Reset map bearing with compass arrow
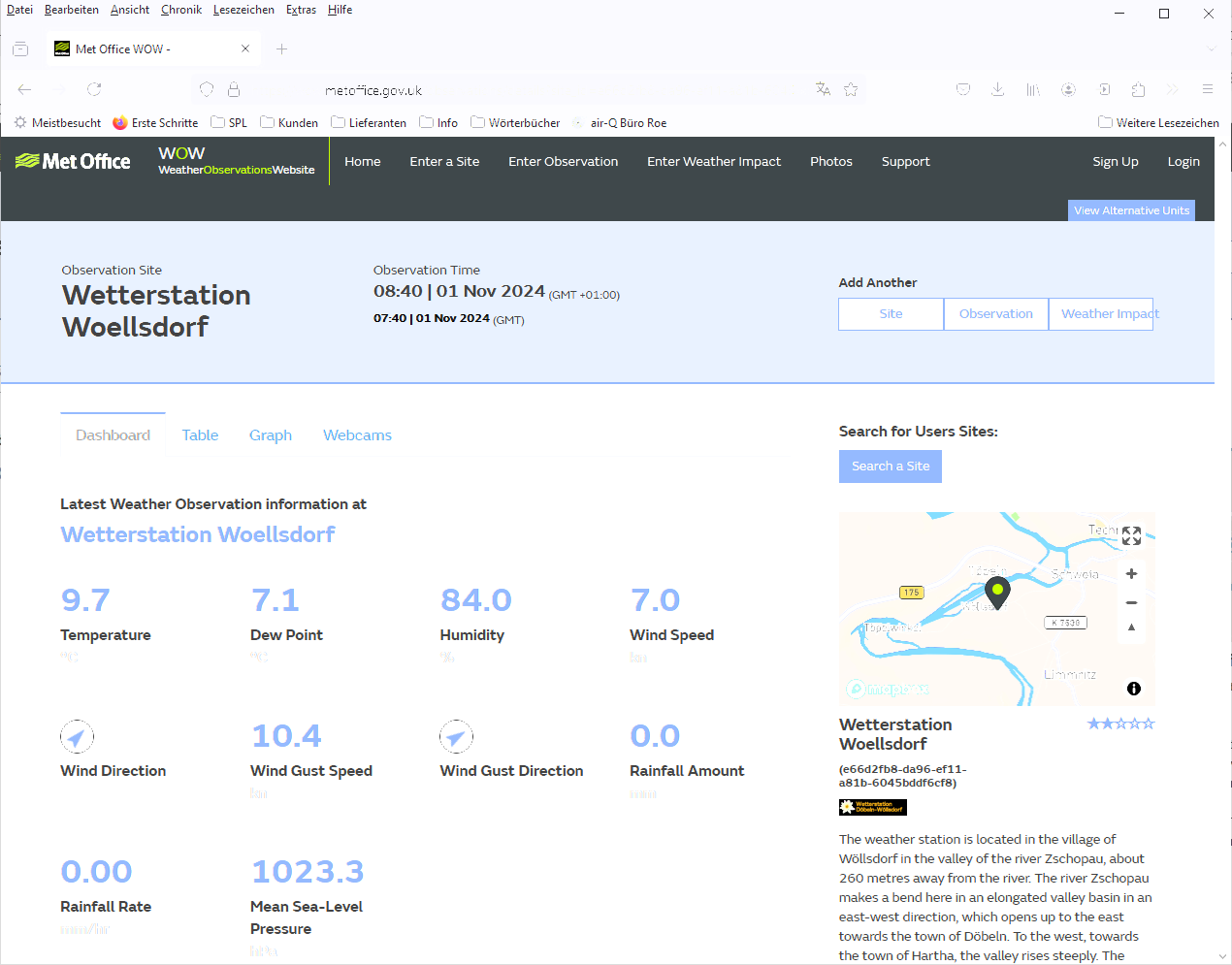The height and width of the screenshot is (965, 1232). (x=1131, y=627)
